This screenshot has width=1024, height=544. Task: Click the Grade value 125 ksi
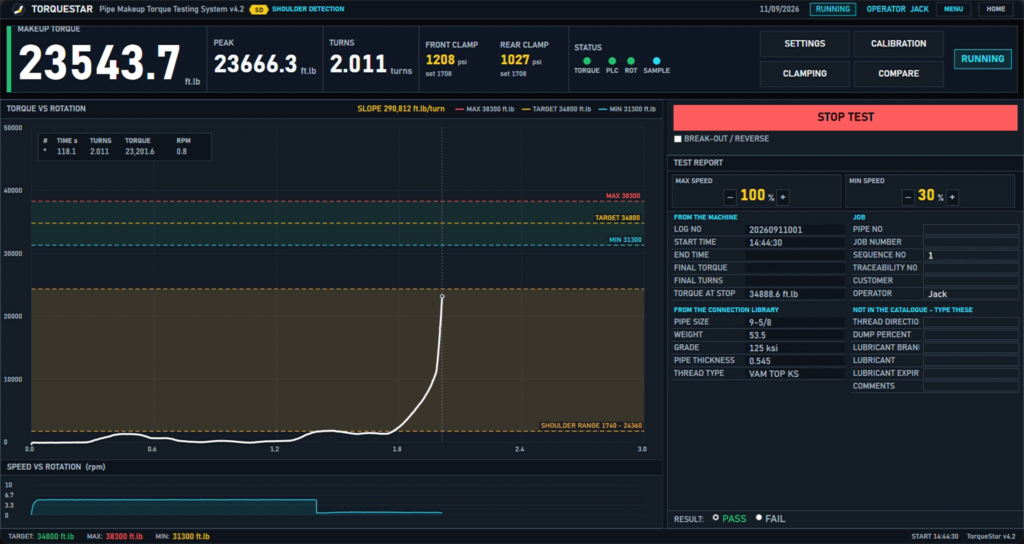pyautogui.click(x=764, y=348)
